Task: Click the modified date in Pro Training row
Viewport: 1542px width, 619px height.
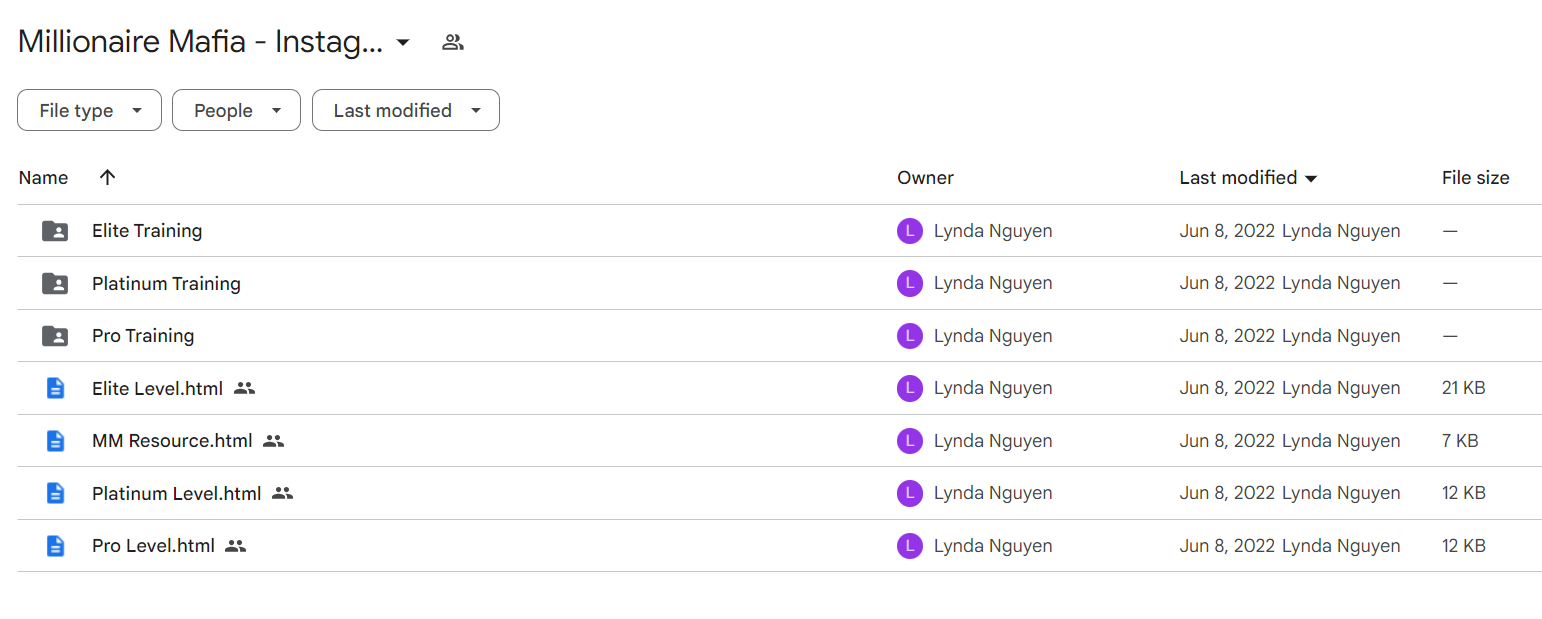Action: (x=1227, y=336)
